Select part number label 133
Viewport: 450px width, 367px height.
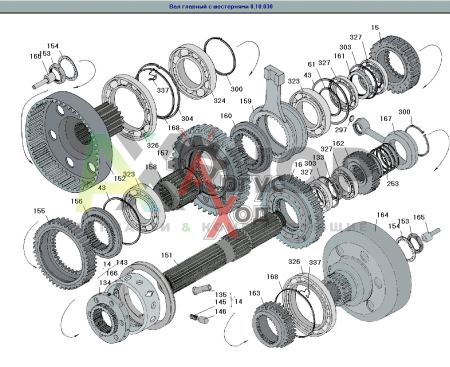(x=319, y=157)
